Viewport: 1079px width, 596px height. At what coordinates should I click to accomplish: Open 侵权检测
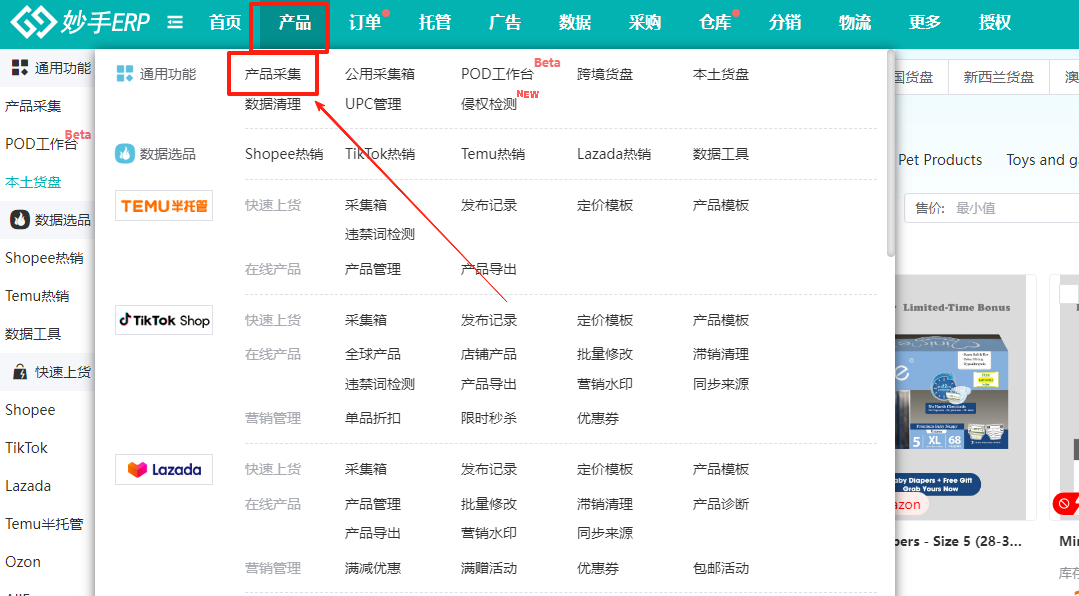coord(489,104)
